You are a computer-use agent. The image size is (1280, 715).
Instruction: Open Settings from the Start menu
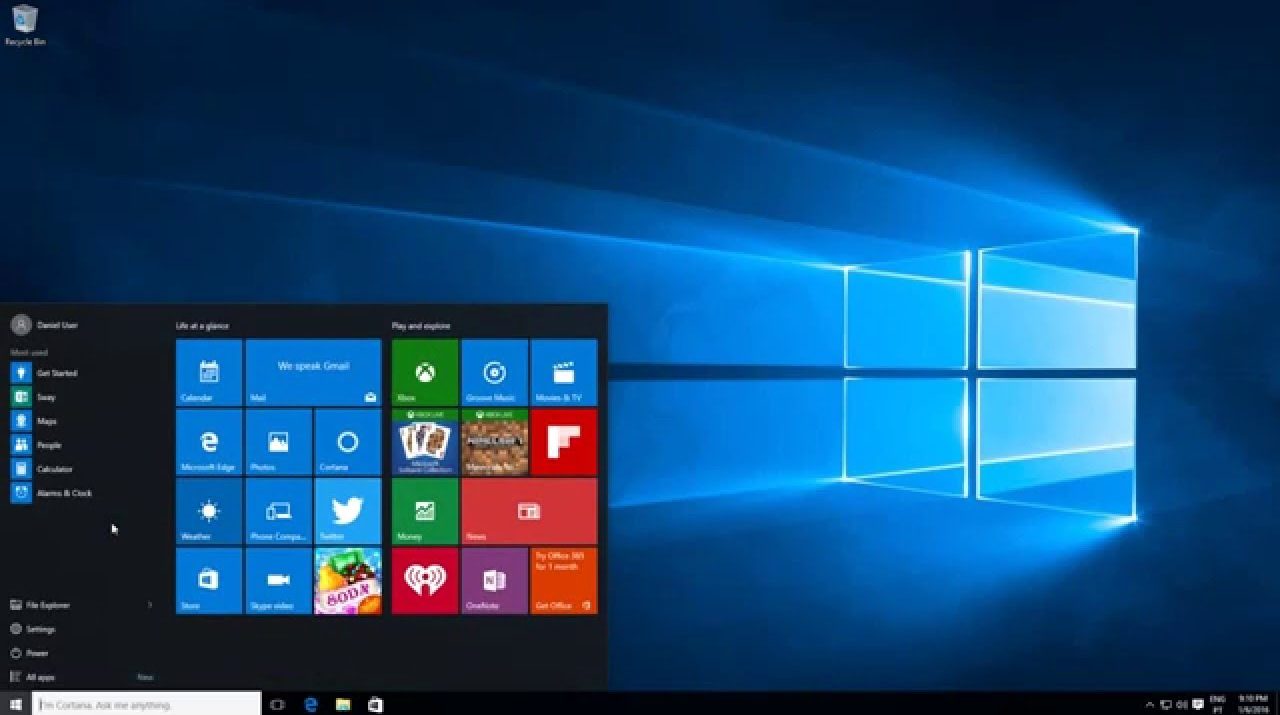click(x=40, y=629)
